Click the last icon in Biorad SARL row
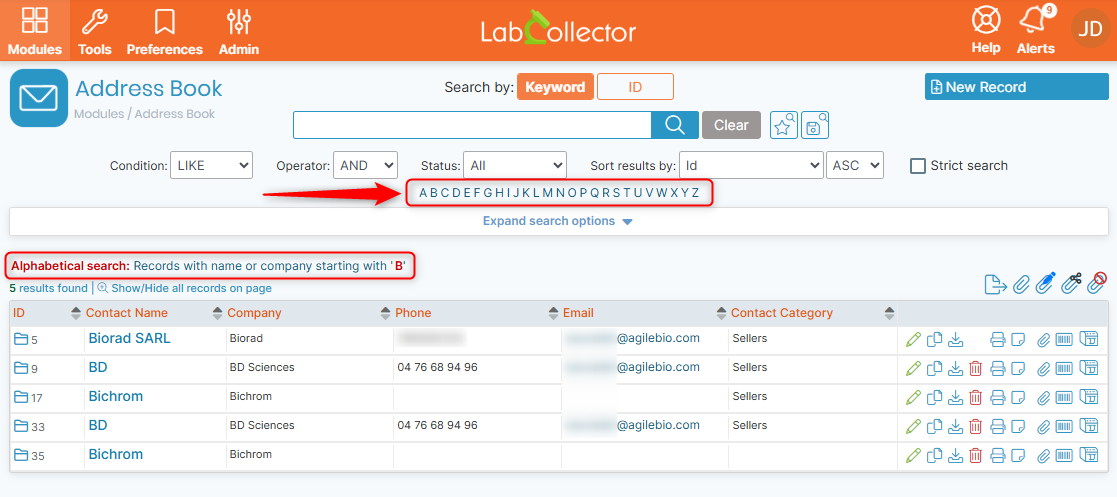 point(1089,340)
